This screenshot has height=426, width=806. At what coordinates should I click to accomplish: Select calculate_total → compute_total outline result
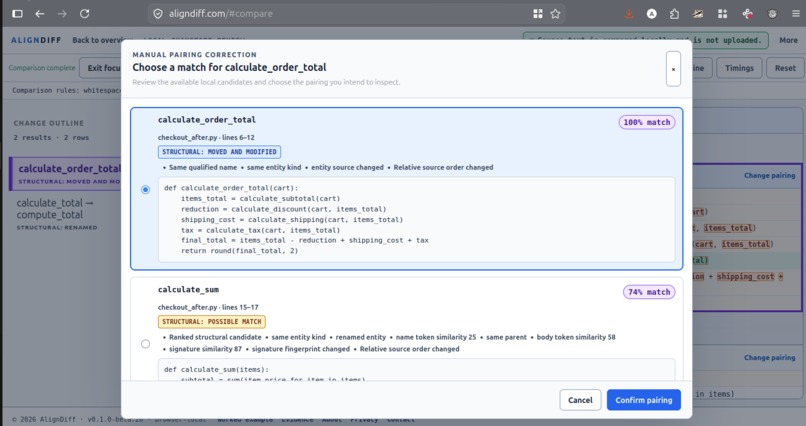(65, 214)
